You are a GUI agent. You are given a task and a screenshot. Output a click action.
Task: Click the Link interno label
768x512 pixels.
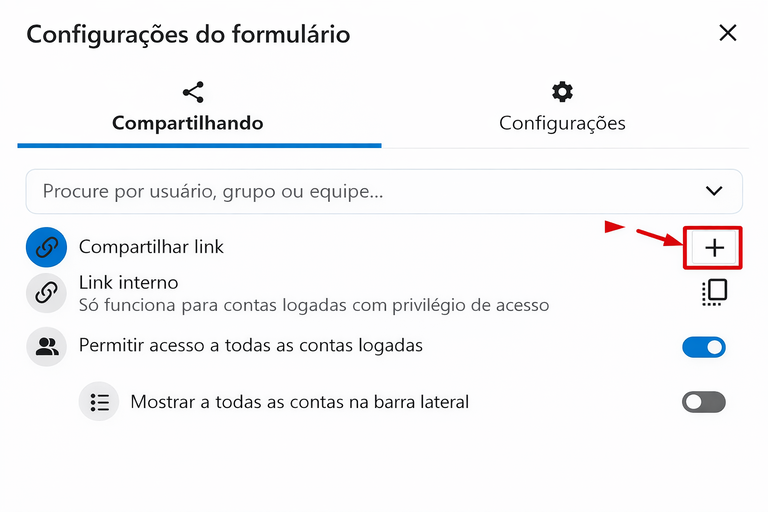click(129, 283)
